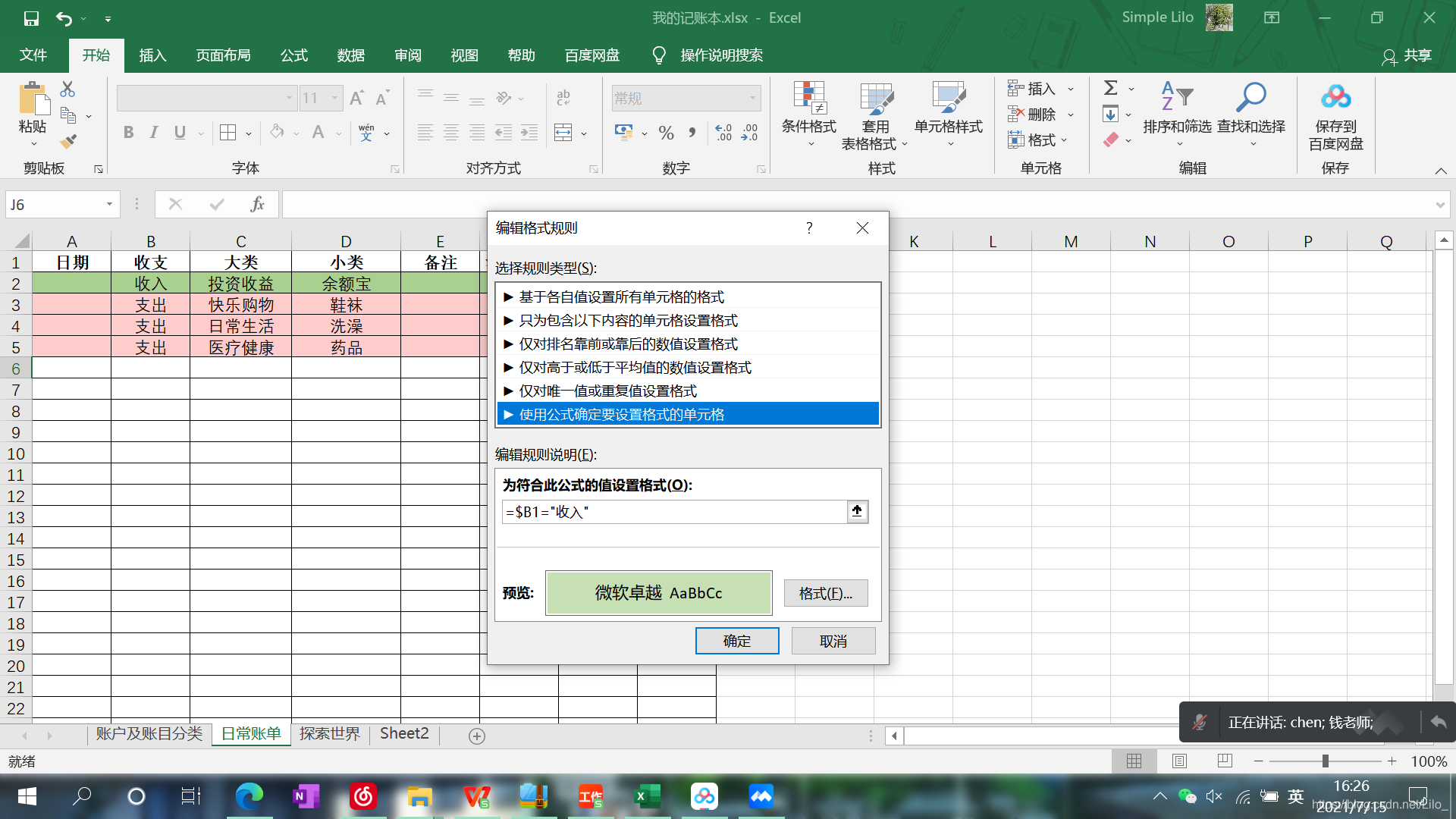The width and height of the screenshot is (1456, 819).
Task: Click the Format as Table icon
Action: pyautogui.click(x=875, y=99)
